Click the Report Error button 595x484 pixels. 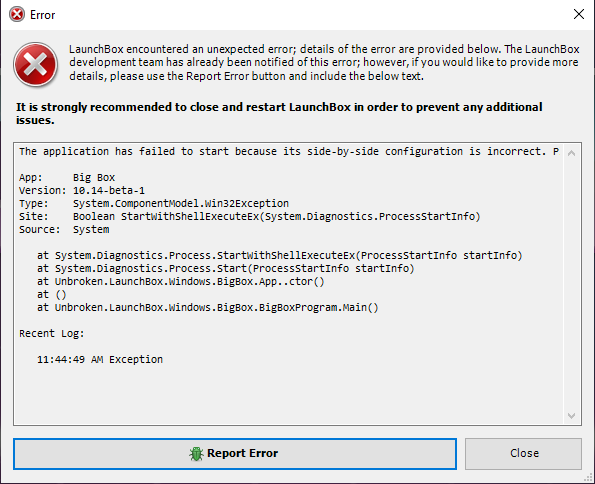[235, 454]
